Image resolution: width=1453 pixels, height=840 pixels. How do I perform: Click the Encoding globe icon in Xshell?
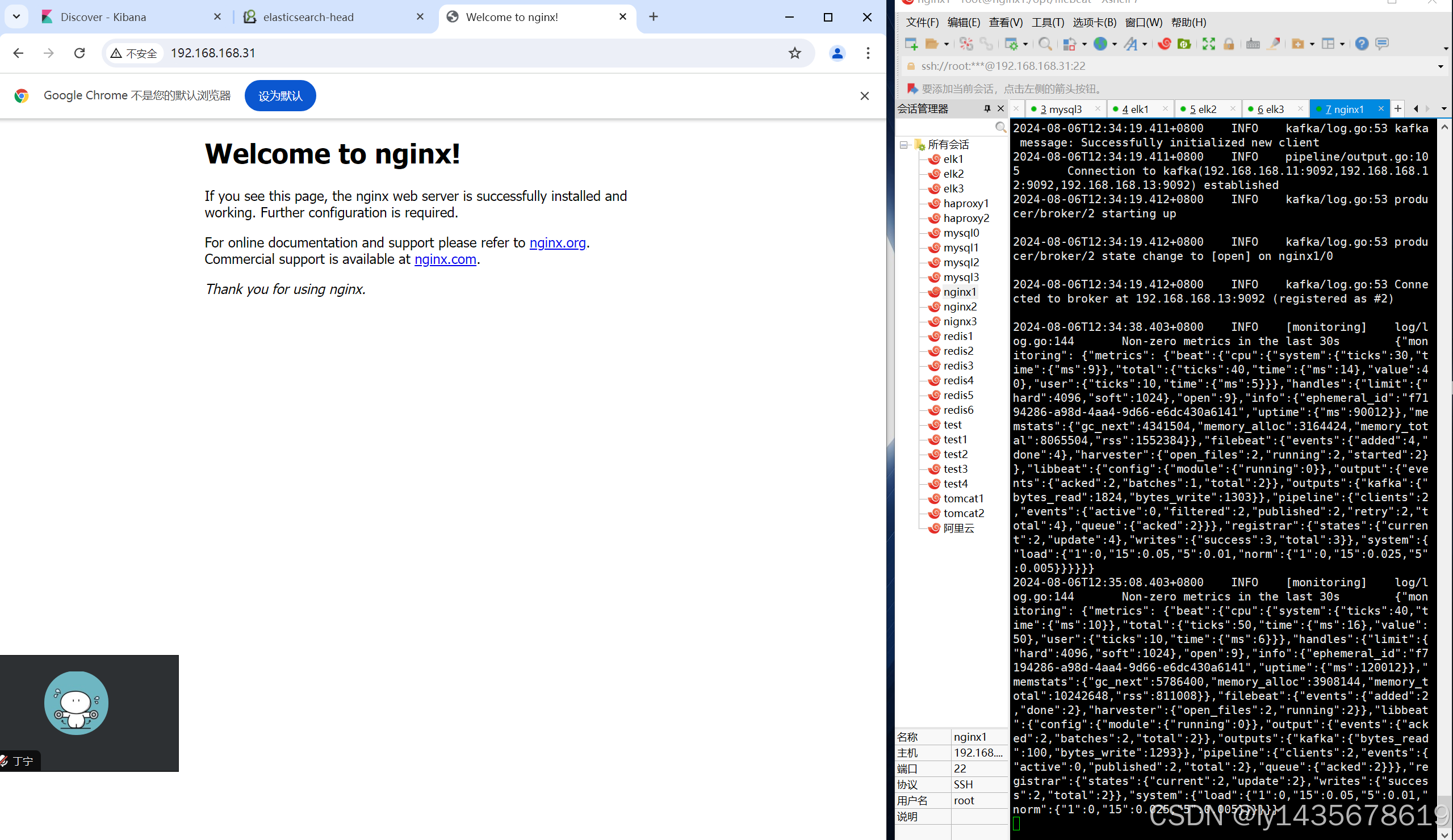coord(1100,44)
